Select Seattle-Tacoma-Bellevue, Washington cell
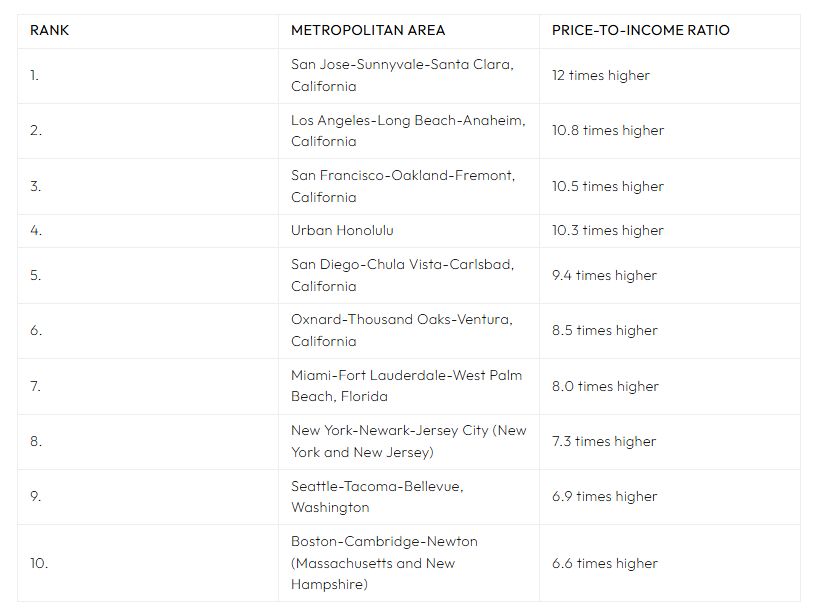The image size is (813, 611). click(409, 497)
